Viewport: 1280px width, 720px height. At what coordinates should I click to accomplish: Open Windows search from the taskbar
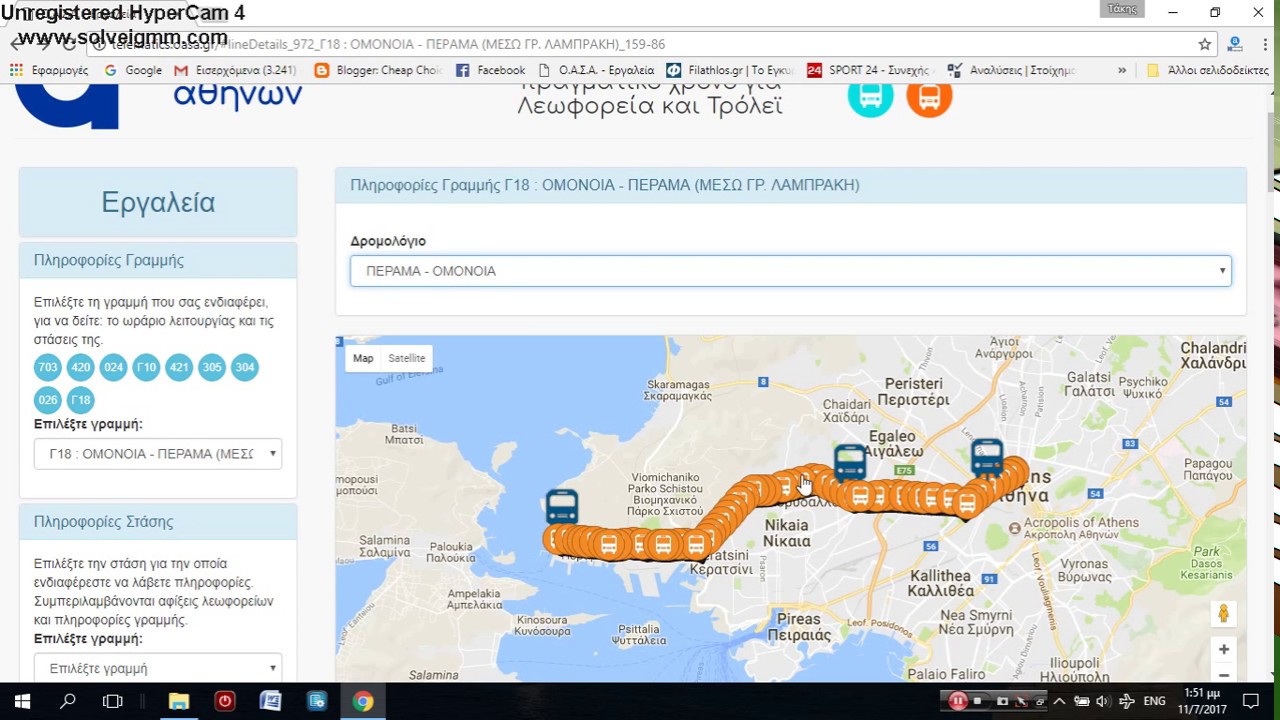click(68, 701)
